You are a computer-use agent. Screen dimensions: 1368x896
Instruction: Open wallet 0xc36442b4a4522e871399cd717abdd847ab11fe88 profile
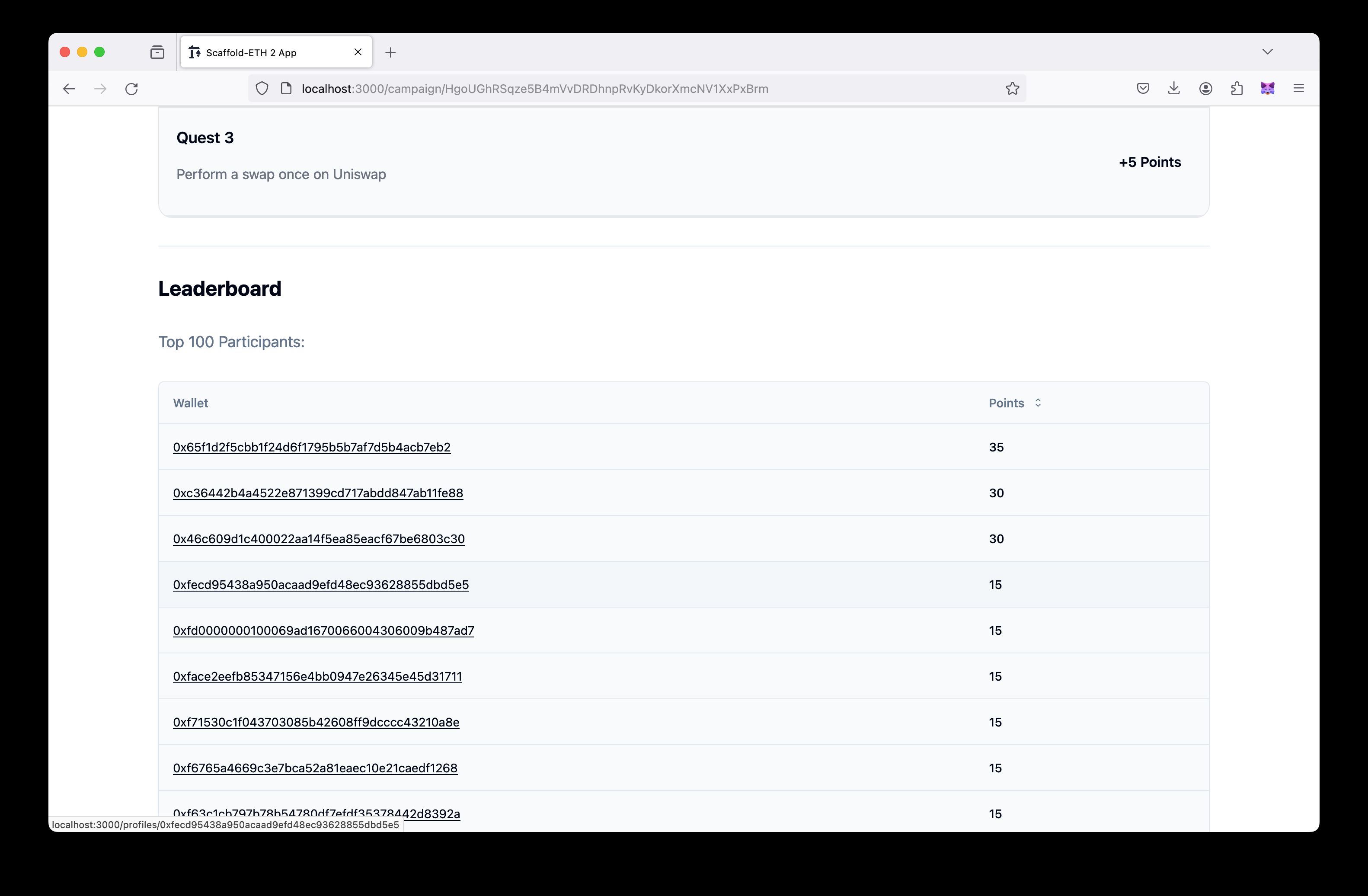click(x=318, y=493)
